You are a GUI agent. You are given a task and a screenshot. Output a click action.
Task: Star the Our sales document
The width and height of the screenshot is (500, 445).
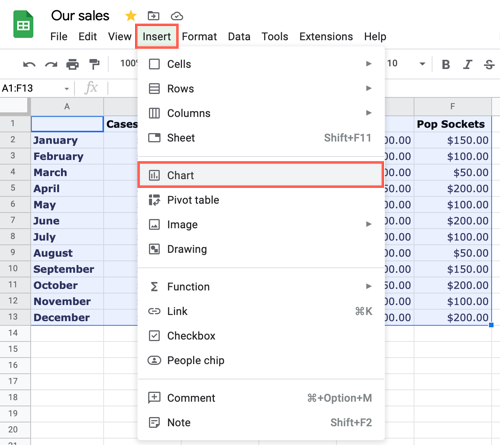131,16
